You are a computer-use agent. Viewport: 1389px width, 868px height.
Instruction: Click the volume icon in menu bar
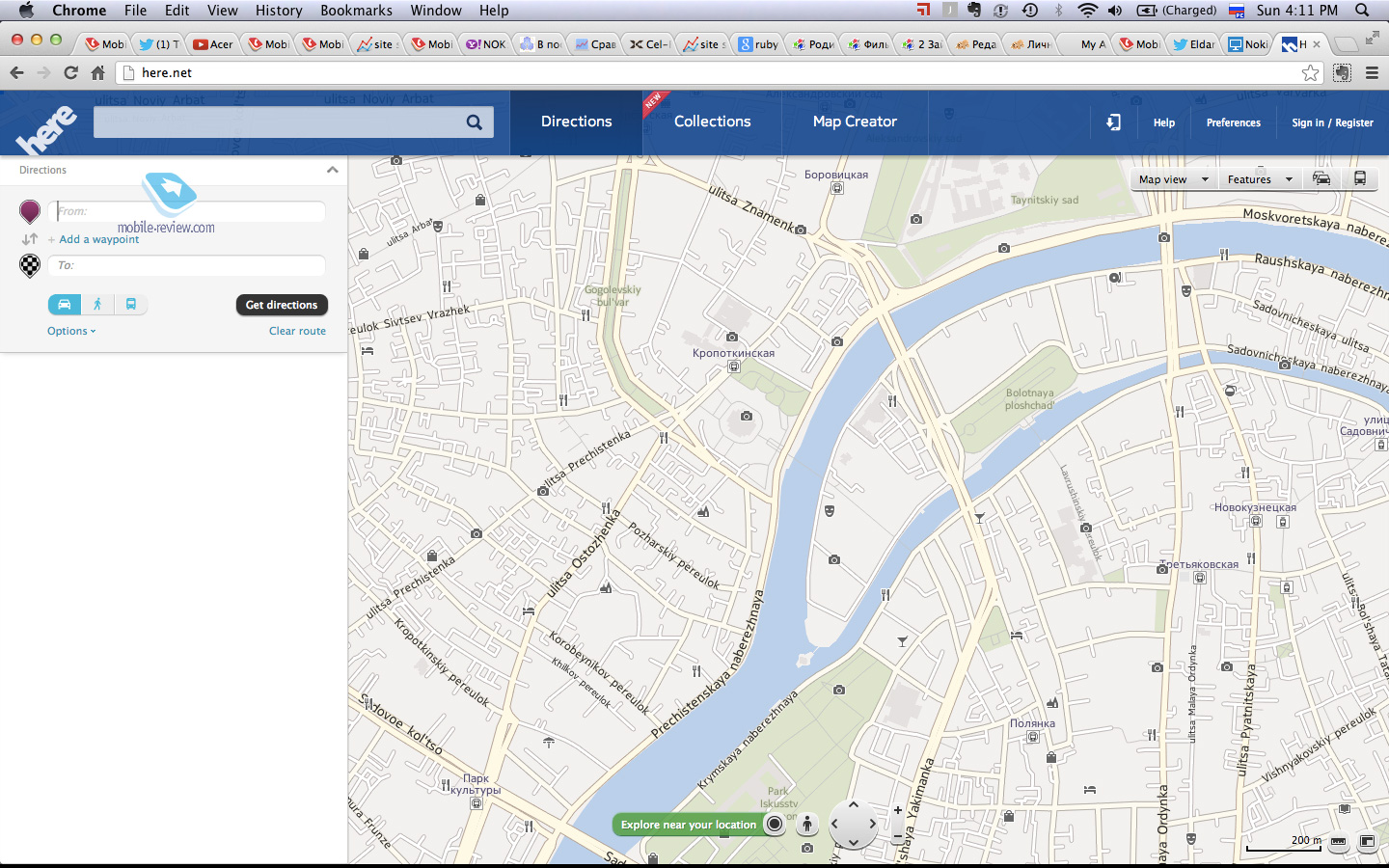tap(1115, 10)
